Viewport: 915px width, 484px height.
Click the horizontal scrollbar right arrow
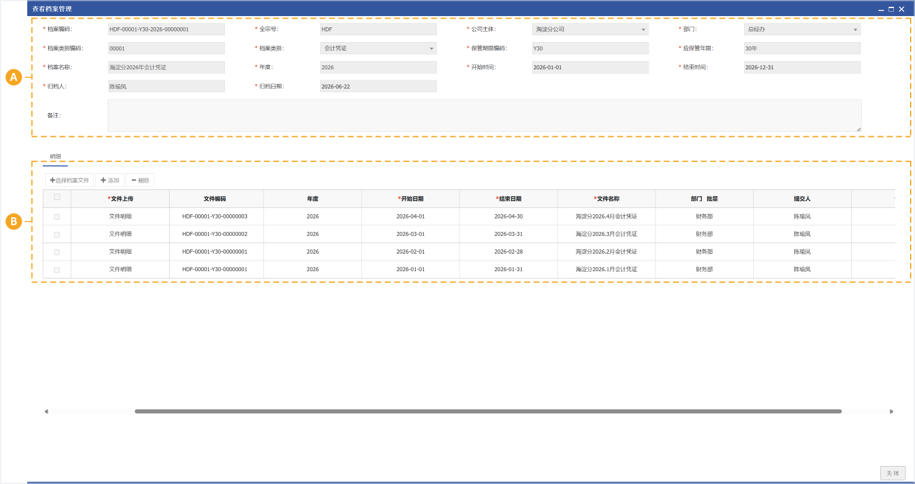(x=891, y=412)
